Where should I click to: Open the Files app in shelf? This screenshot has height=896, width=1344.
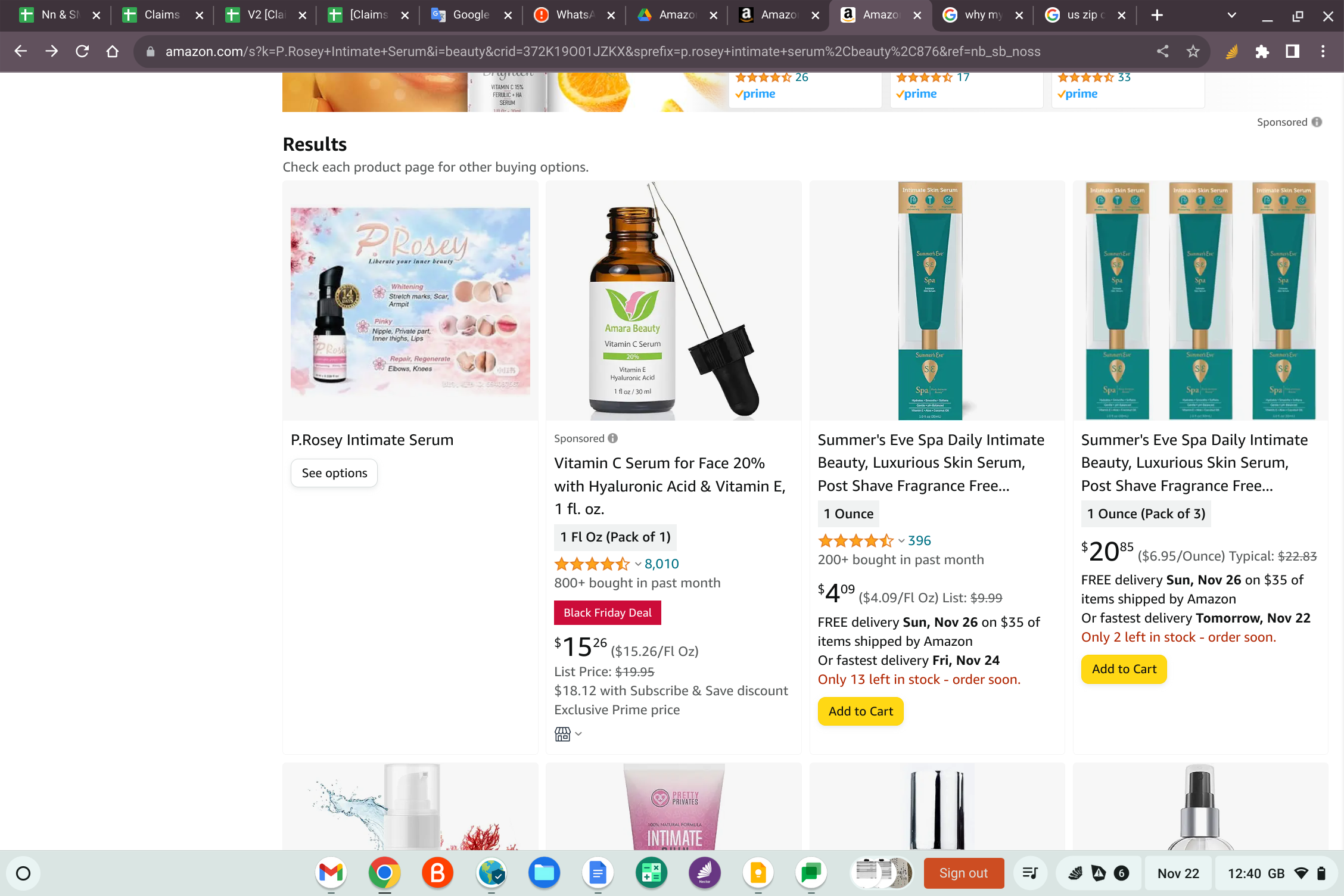[544, 873]
